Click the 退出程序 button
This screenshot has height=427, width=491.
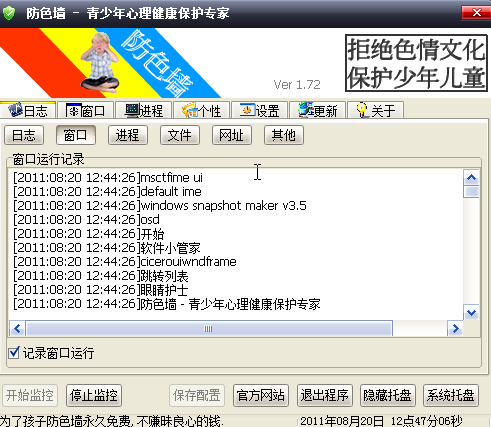click(325, 396)
